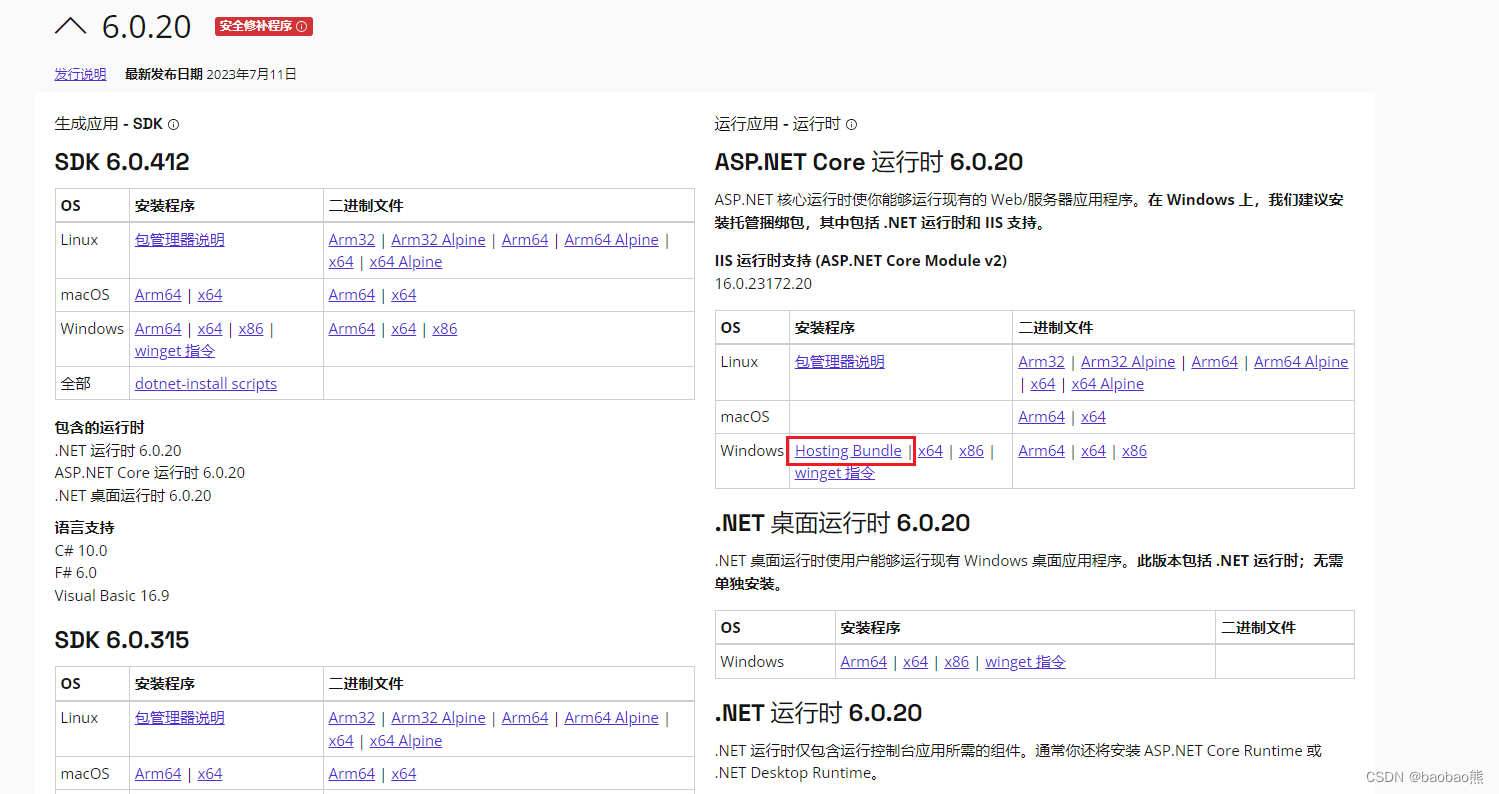Download x86 installer for .NET 桌面运行时
1499x794 pixels.
click(x=957, y=662)
